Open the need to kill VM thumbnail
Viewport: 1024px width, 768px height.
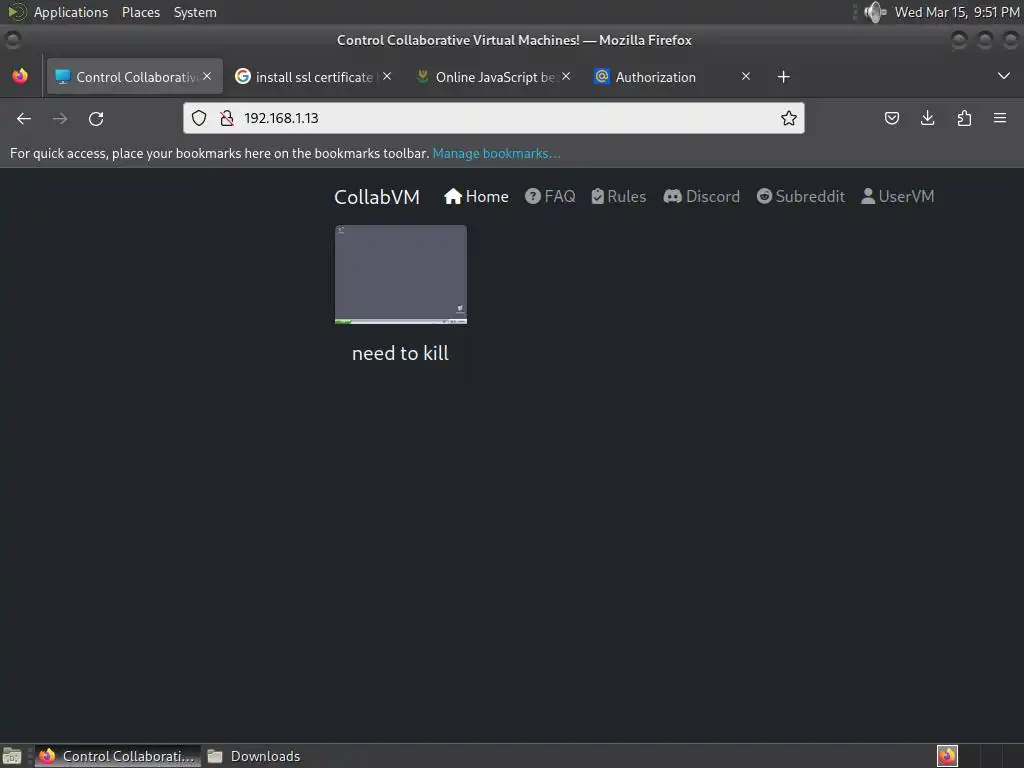[401, 275]
